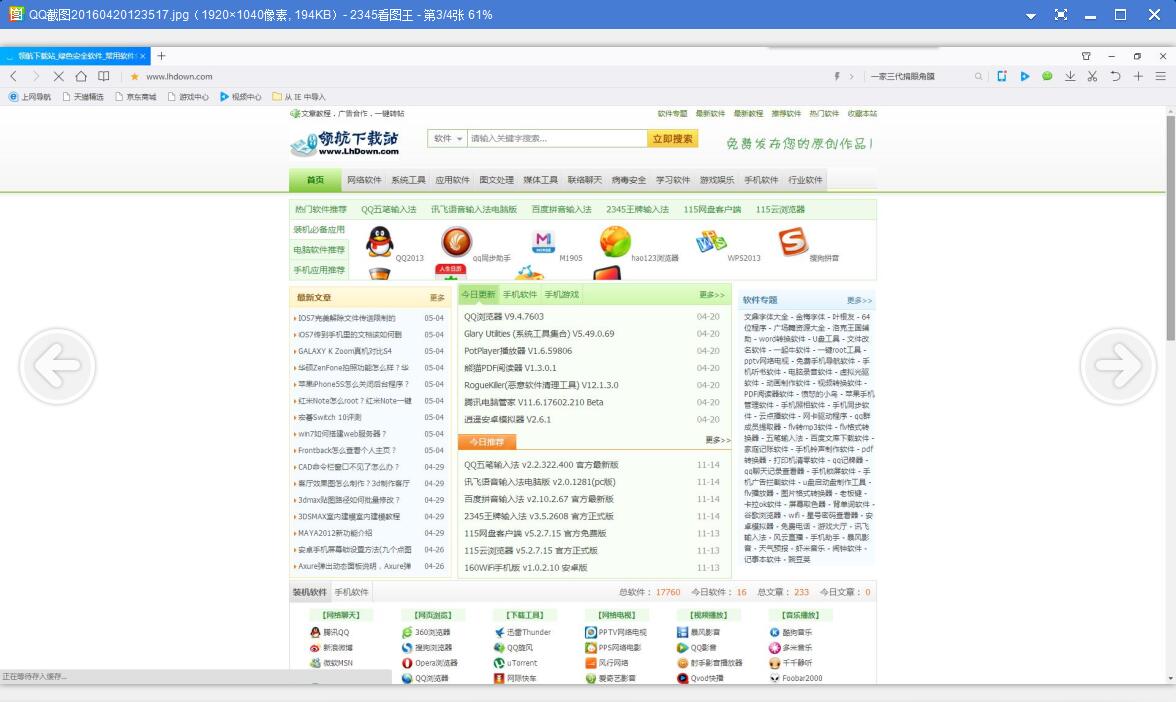The height and width of the screenshot is (702, 1176).
Task: Click the lightning speed-mode icon
Action: pyautogui.click(x=837, y=76)
